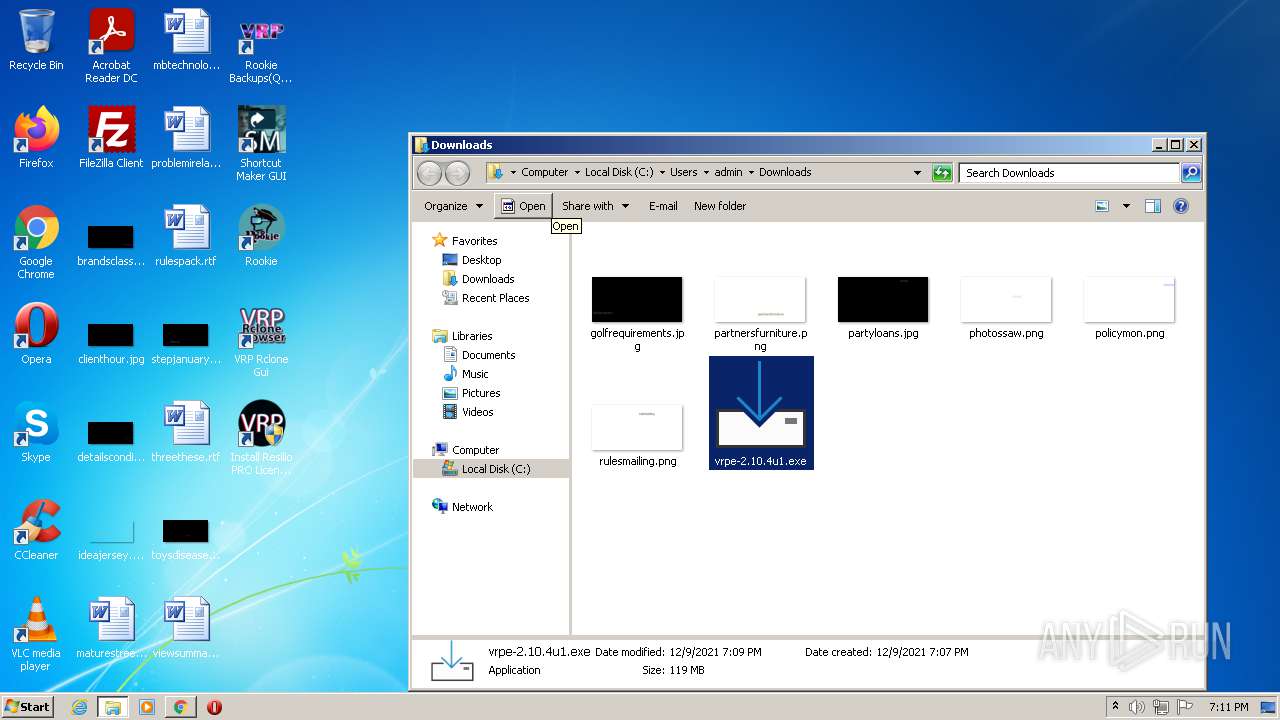Click the Start button
This screenshot has height=720, width=1280.
(28, 707)
